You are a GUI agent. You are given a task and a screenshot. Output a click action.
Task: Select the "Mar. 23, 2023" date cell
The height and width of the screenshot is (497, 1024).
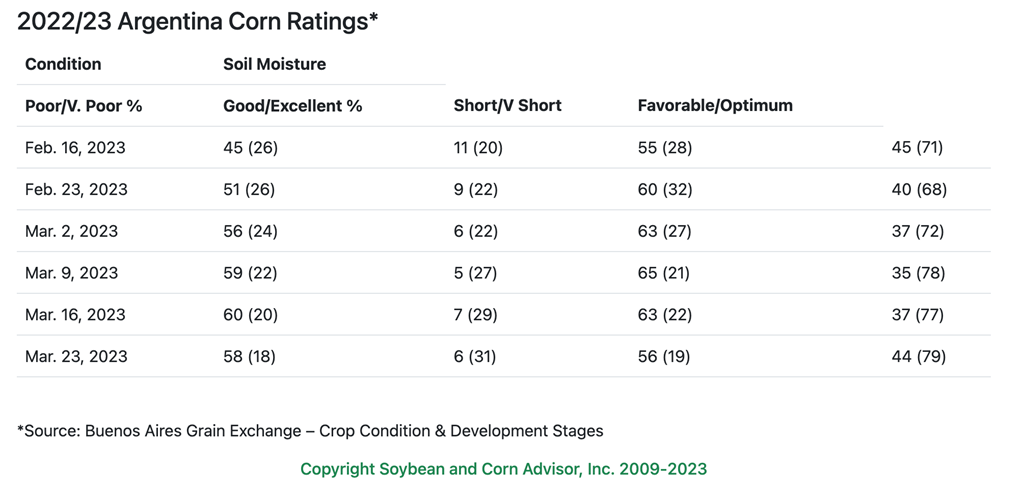(75, 357)
